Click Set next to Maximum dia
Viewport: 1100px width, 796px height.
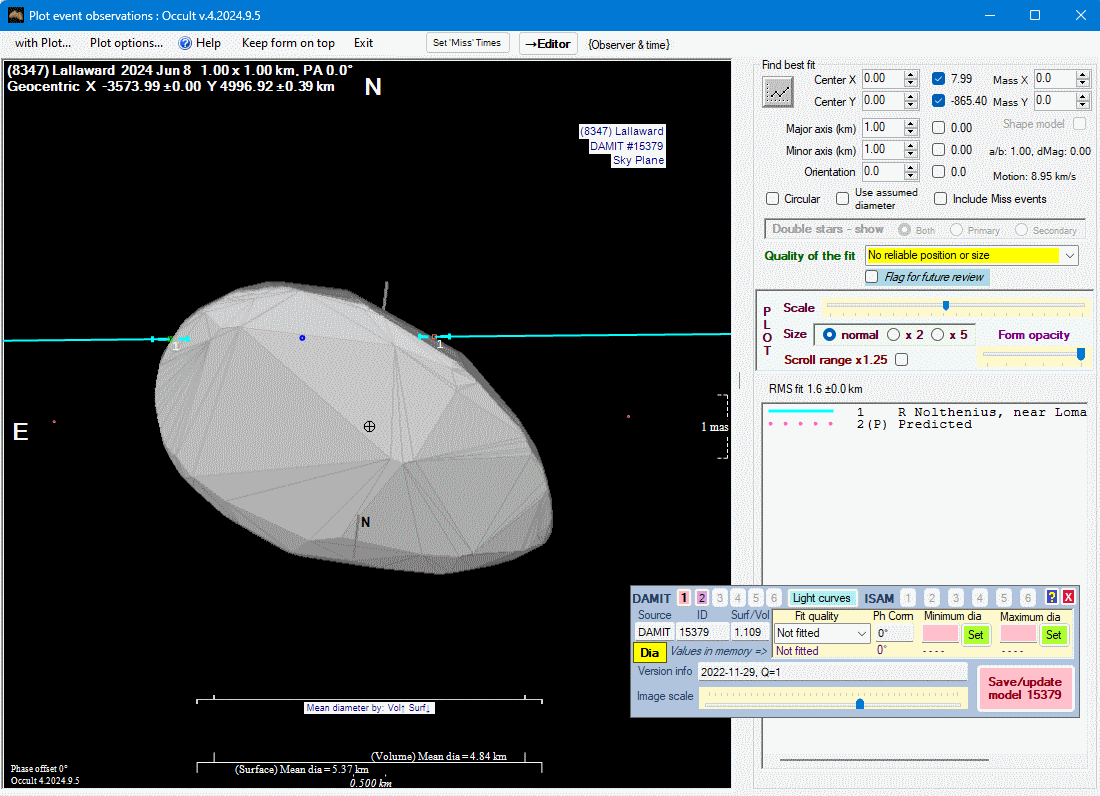click(x=1053, y=634)
